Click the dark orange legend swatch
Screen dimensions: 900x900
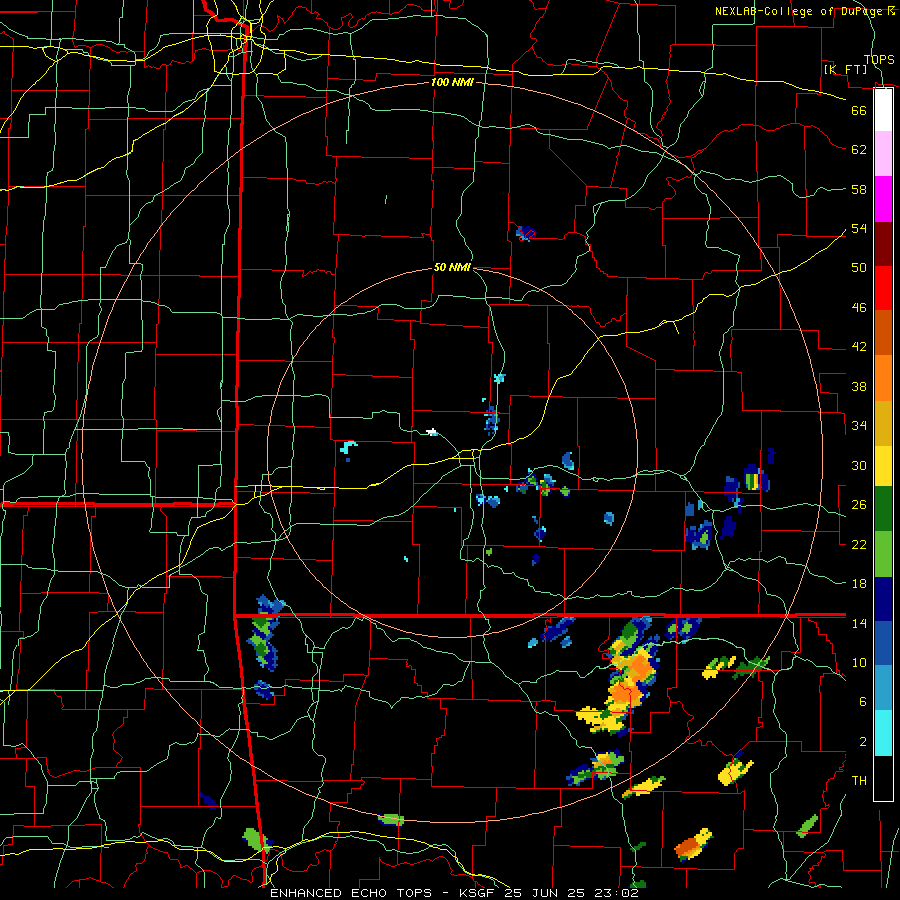click(883, 333)
